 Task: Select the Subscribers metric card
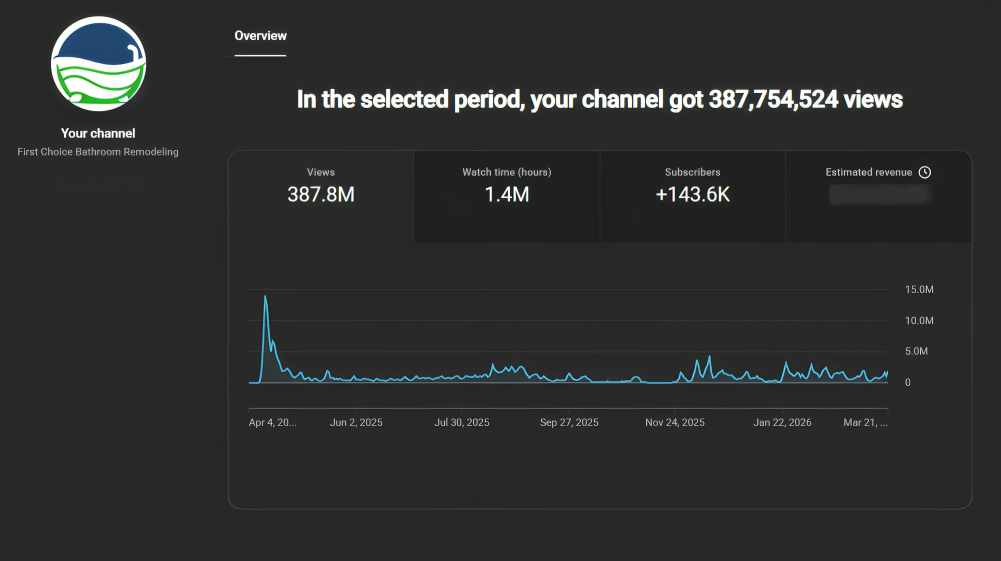click(x=692, y=196)
